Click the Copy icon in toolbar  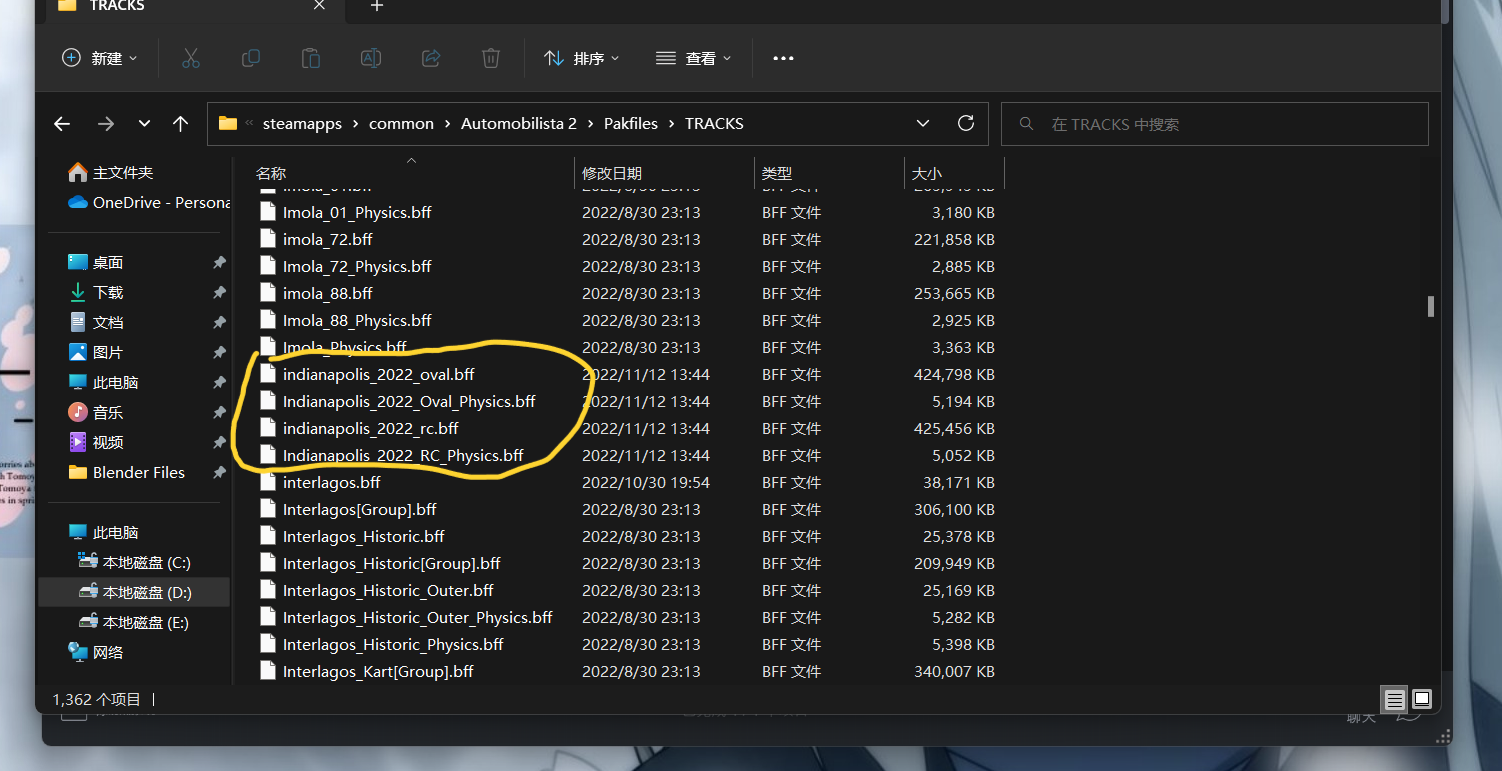(251, 58)
